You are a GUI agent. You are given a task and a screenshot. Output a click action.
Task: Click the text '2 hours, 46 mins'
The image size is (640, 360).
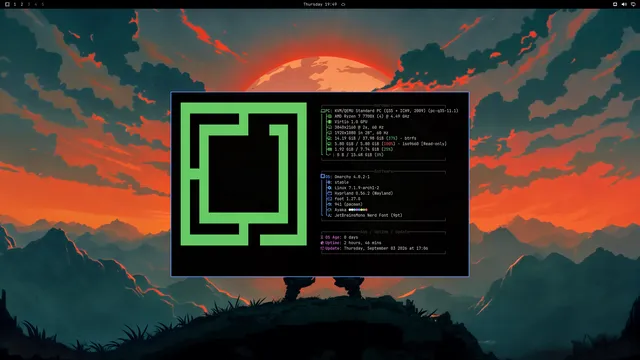click(362, 243)
